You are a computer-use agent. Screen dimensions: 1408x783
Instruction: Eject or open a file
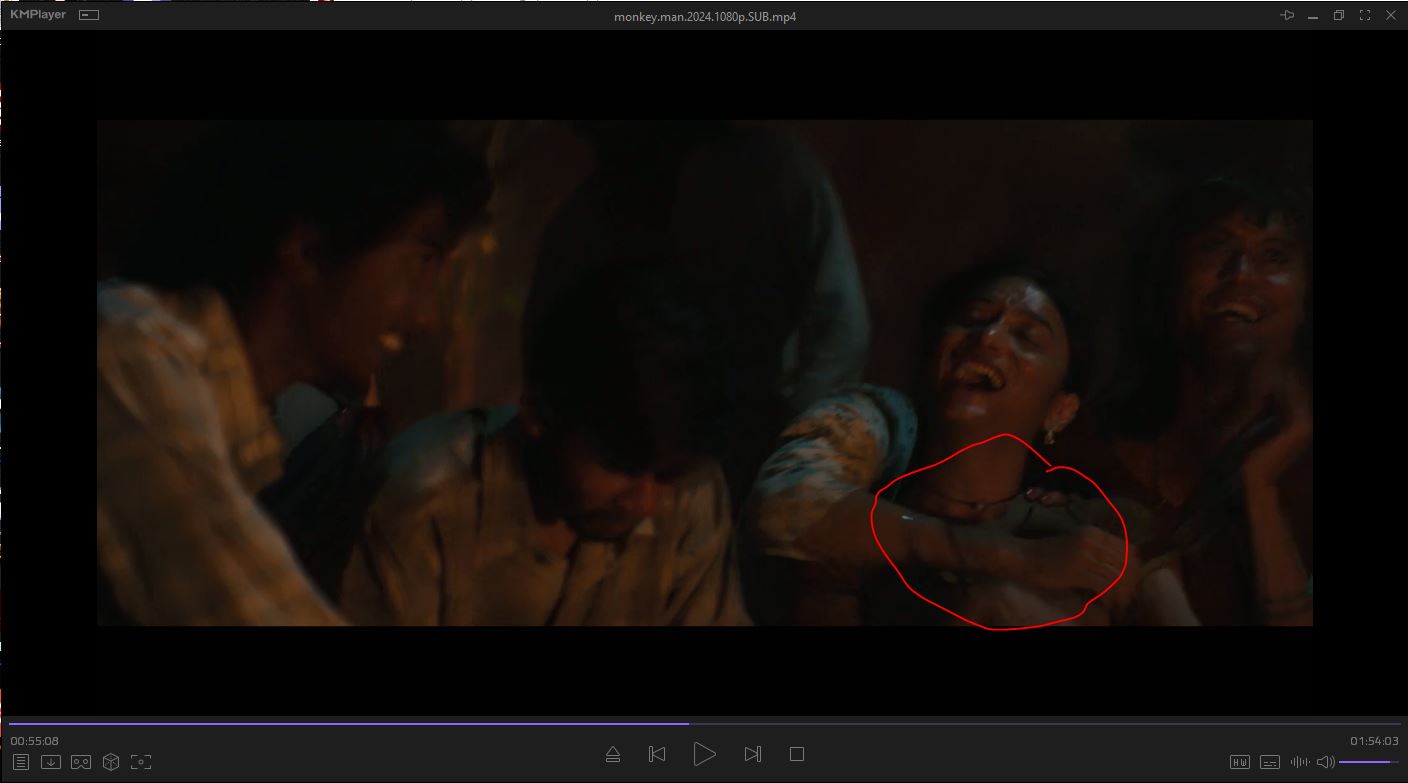[x=613, y=754]
